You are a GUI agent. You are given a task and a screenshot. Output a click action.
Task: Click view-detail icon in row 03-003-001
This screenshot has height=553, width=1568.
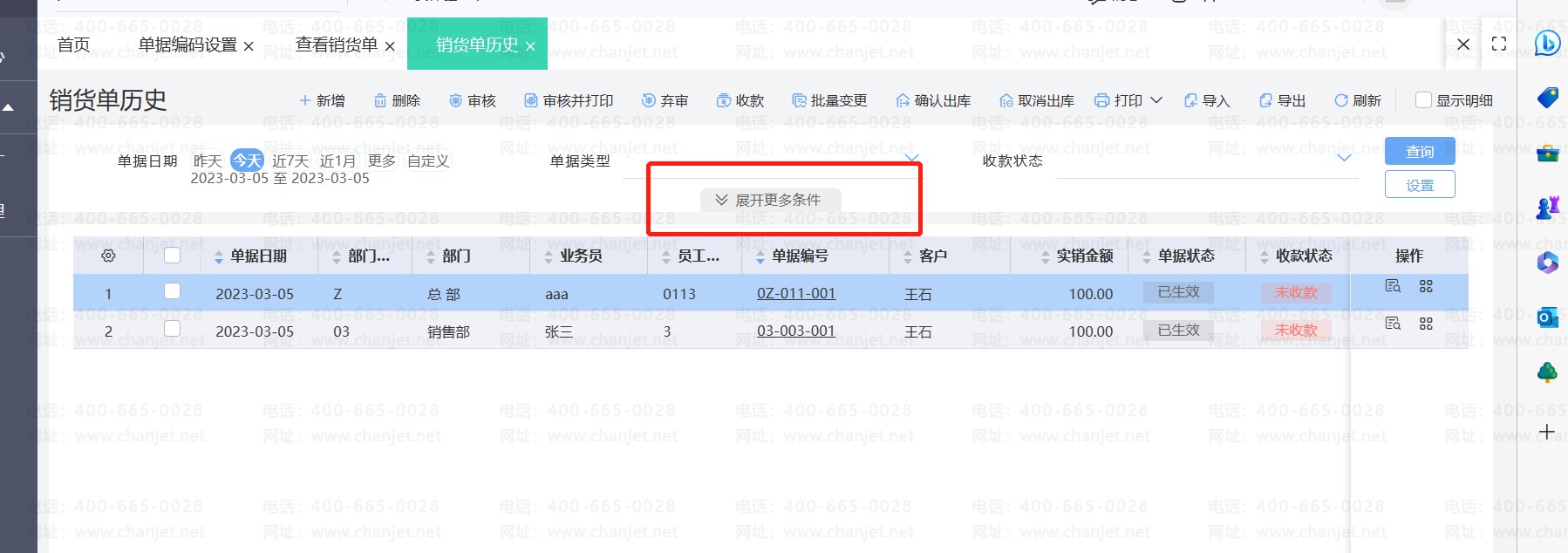pyautogui.click(x=1393, y=324)
